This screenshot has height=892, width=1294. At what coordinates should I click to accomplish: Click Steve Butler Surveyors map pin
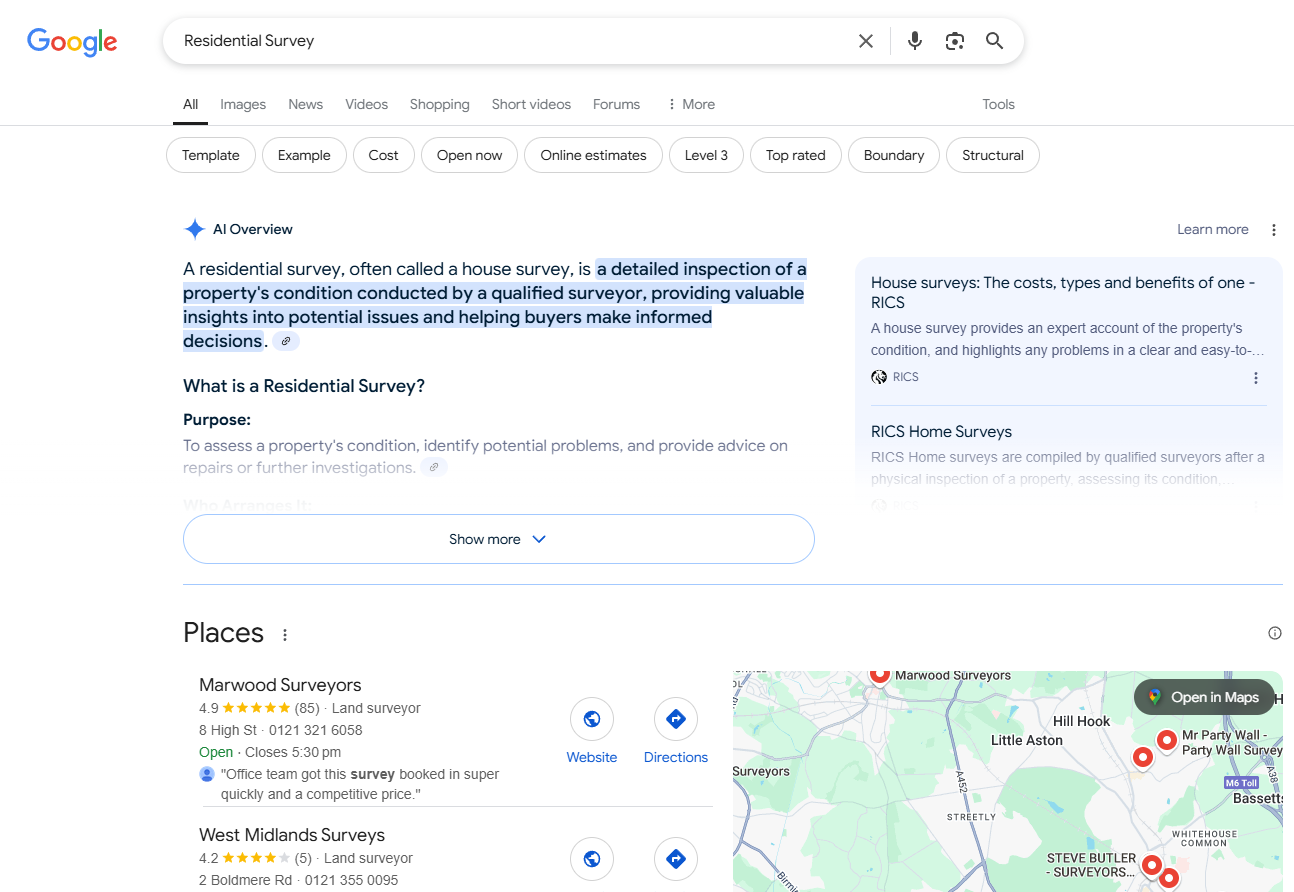point(1152,866)
